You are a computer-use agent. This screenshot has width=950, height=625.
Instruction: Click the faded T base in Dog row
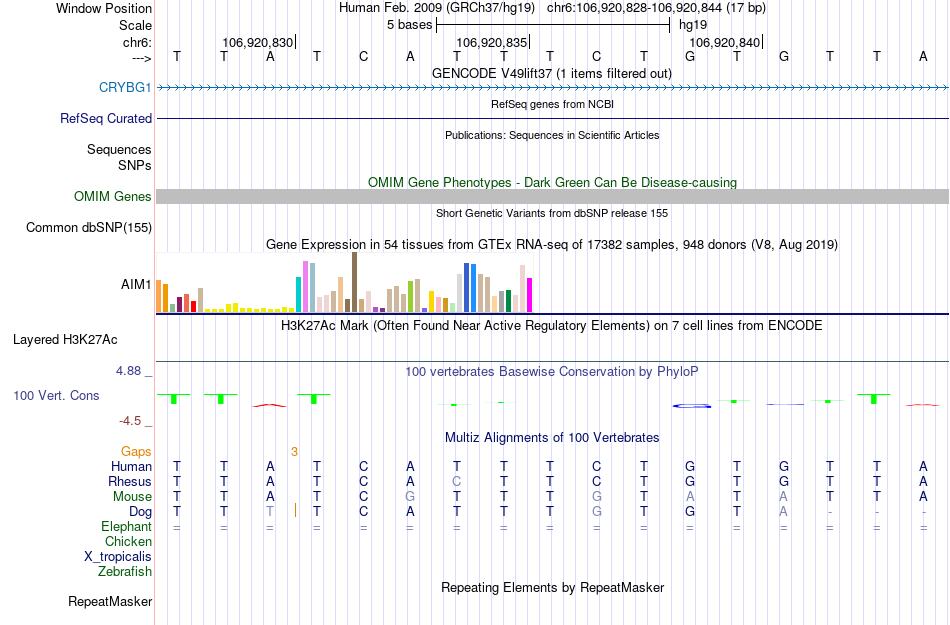point(270,512)
